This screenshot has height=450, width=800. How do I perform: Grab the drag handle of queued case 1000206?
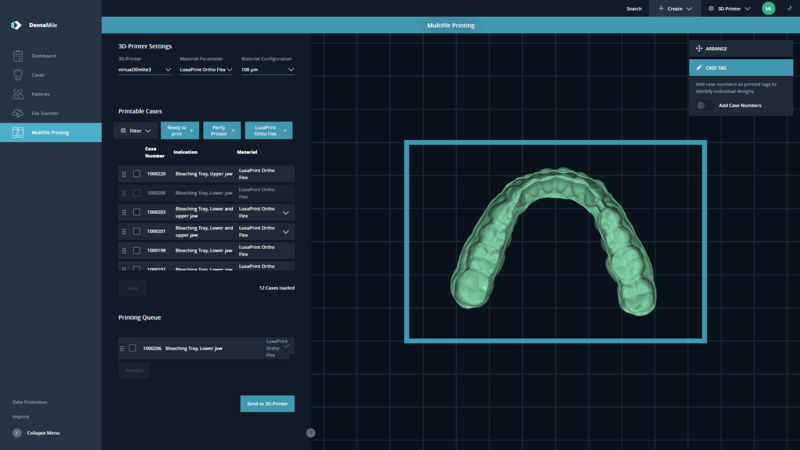coord(121,348)
